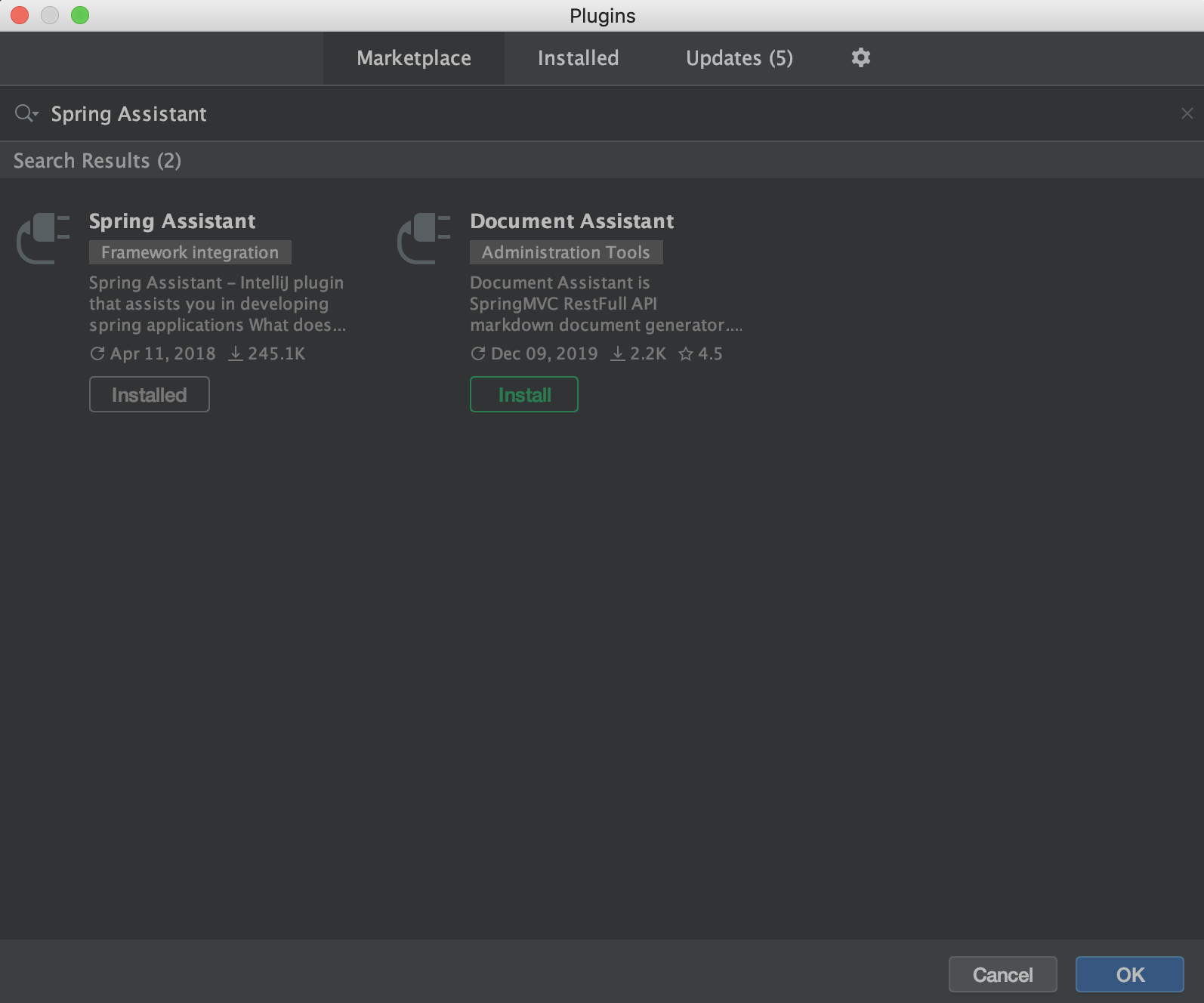Click the Dec 09, 2019 update date

(544, 353)
